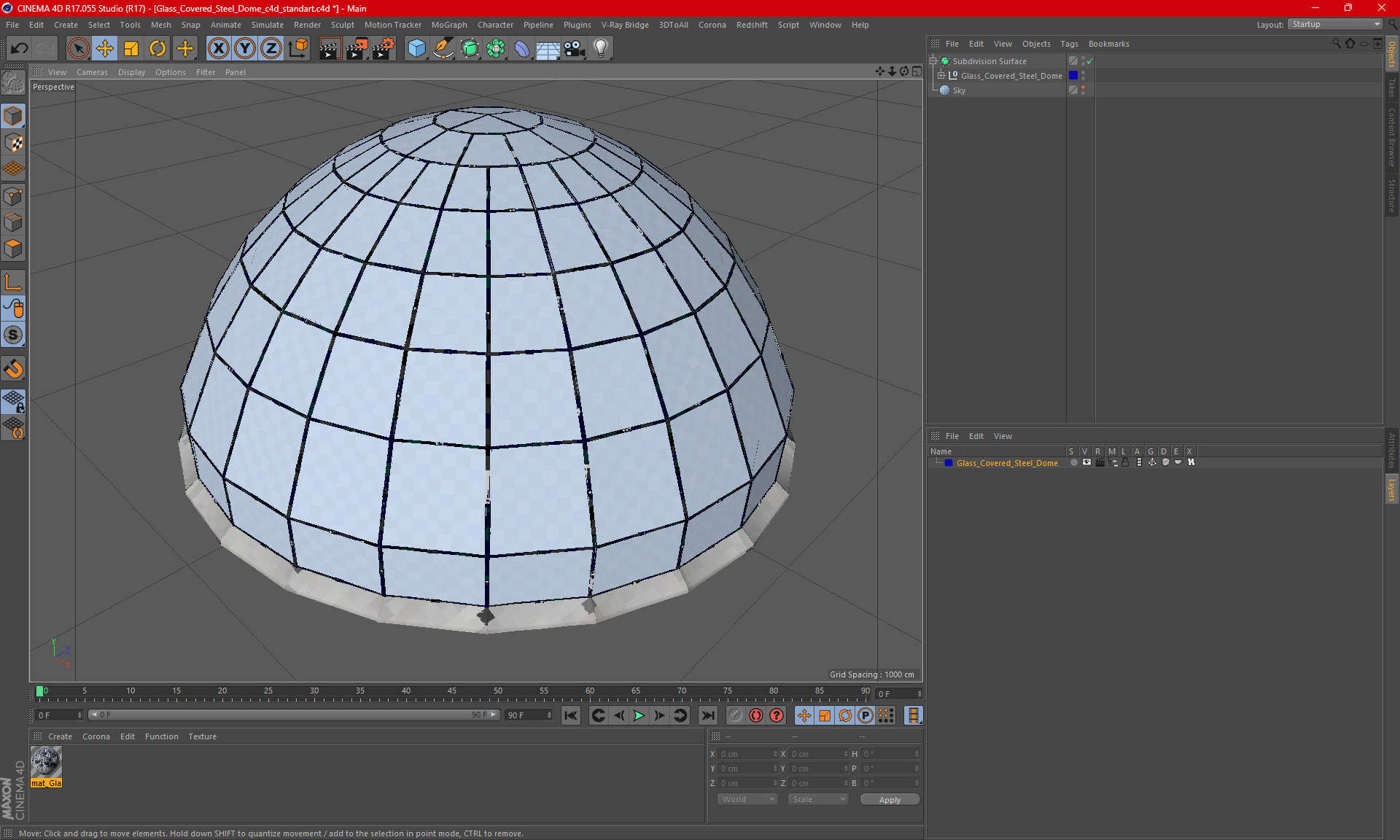Screen dimensions: 1400x840
Task: Open the spline Pen tool
Action: (443, 49)
